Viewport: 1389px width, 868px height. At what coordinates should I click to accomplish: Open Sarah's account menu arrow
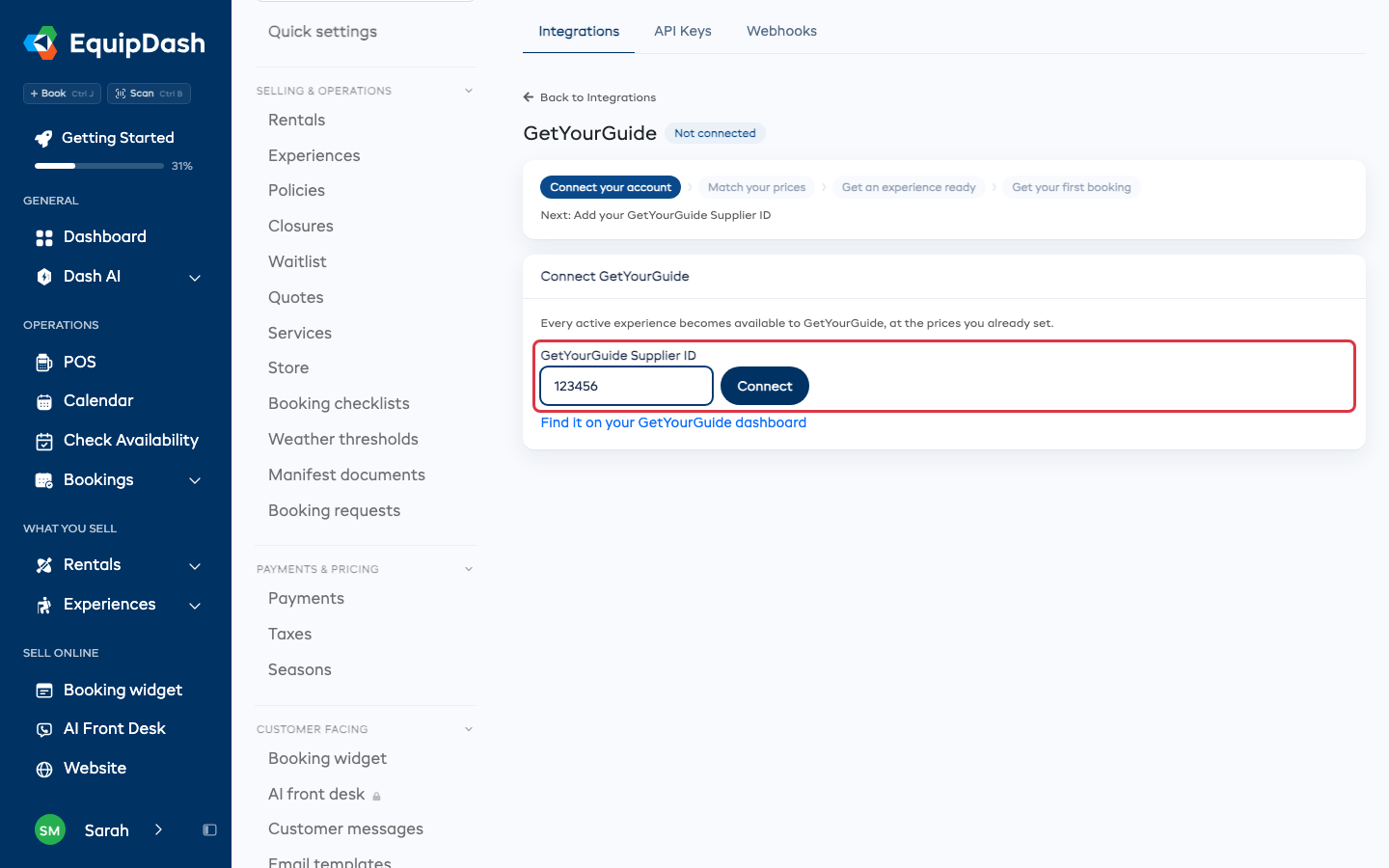point(158,829)
